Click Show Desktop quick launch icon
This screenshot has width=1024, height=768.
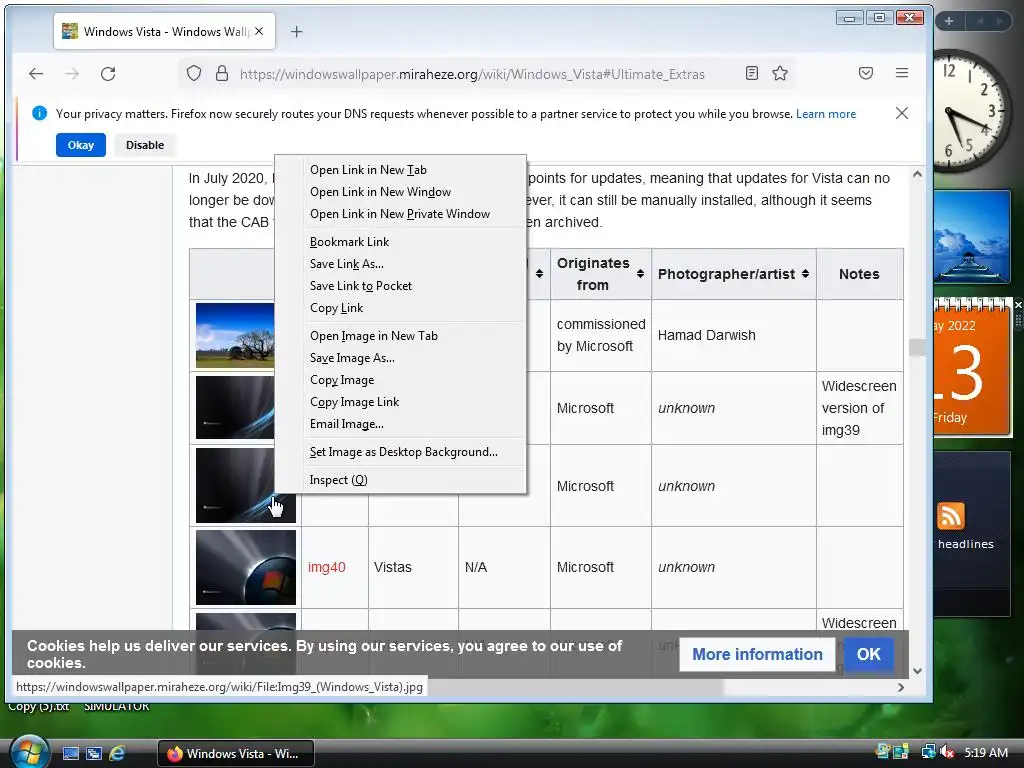coord(71,753)
